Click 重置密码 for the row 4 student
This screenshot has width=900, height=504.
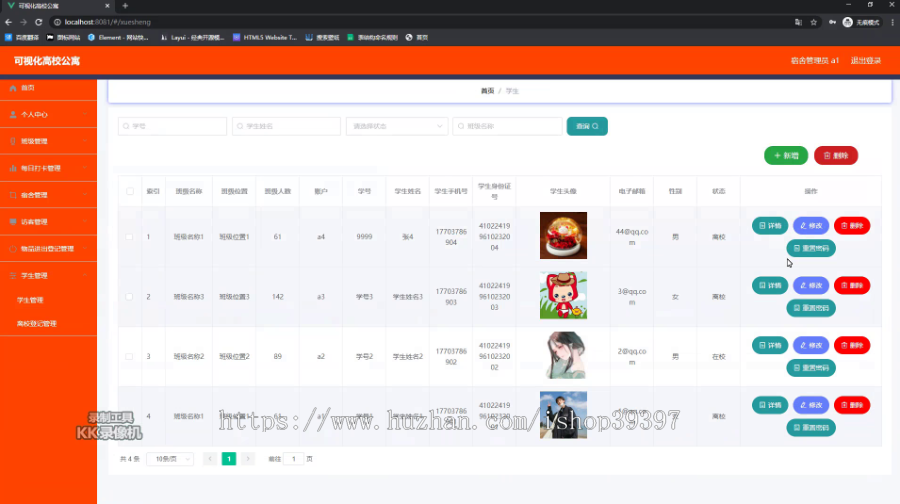coord(811,427)
